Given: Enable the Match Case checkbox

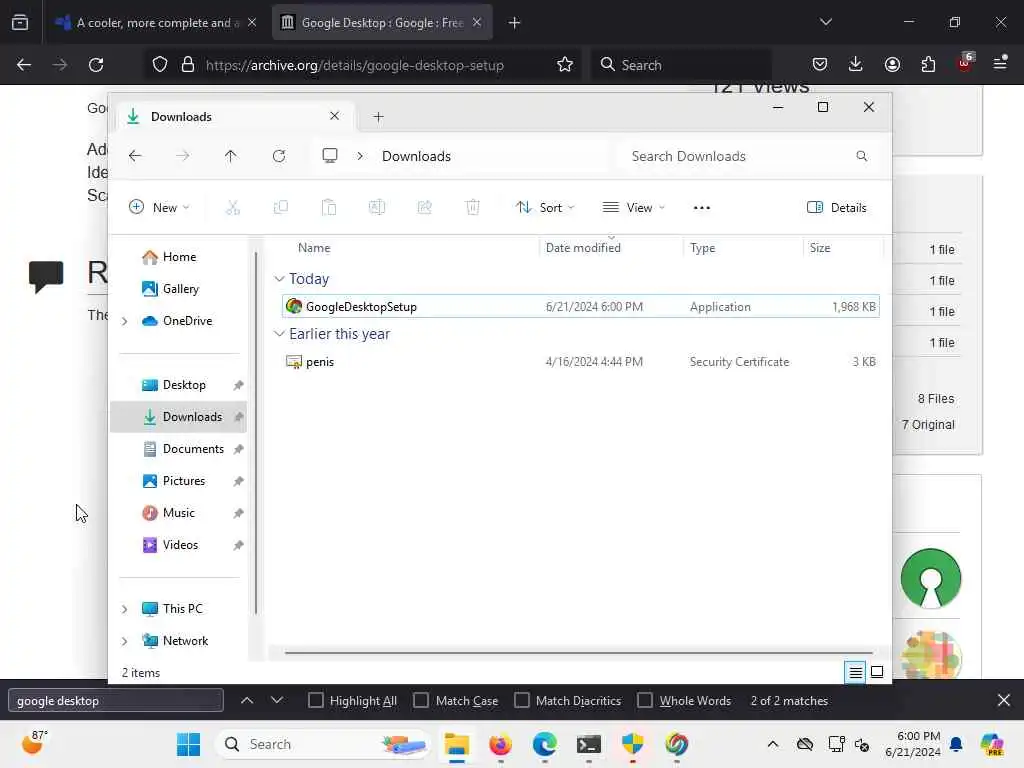Looking at the screenshot, I should click(x=421, y=700).
